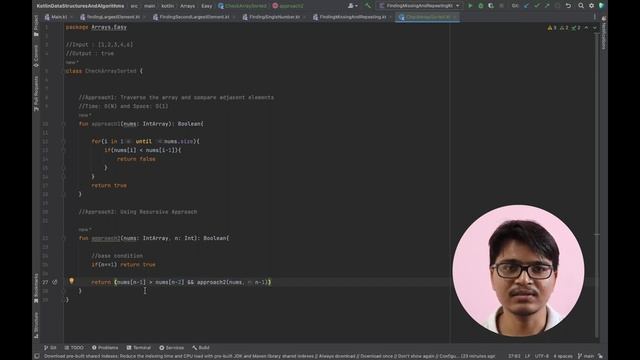Open the Git tool window tab

[x=50, y=348]
